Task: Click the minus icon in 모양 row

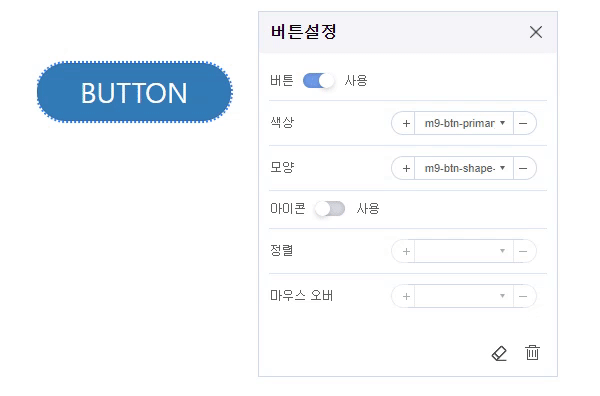Action: [x=523, y=168]
